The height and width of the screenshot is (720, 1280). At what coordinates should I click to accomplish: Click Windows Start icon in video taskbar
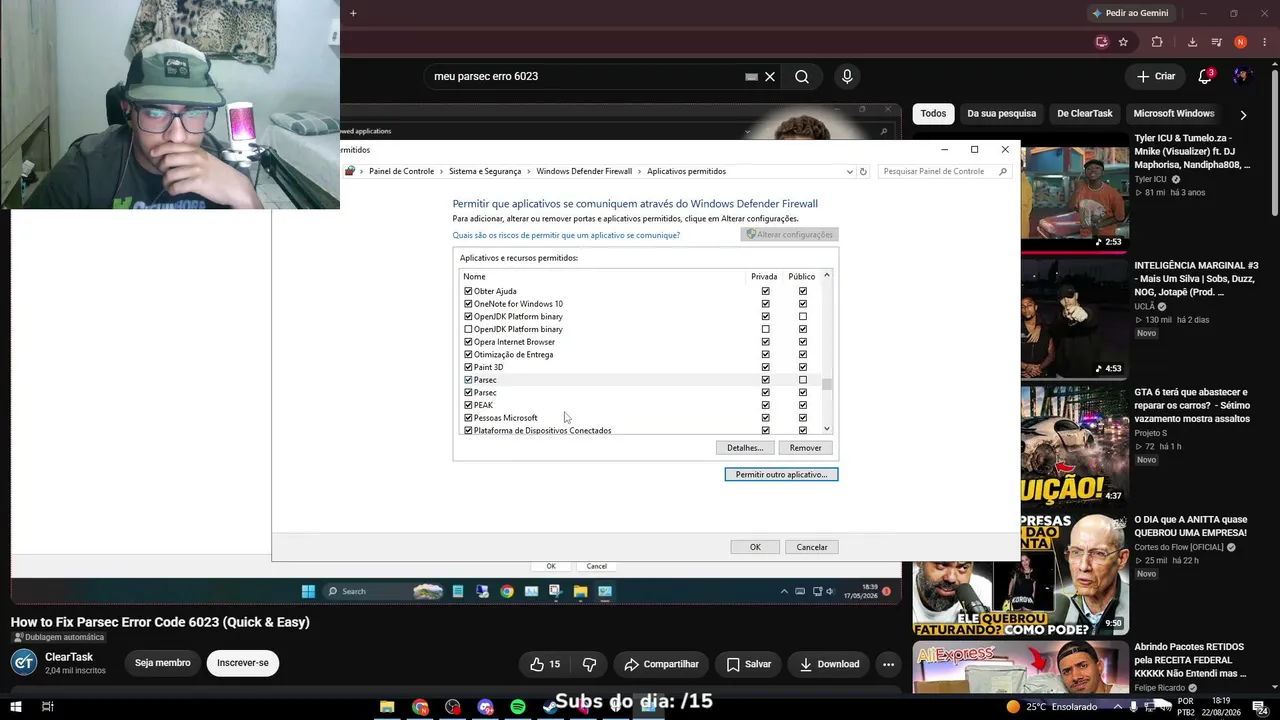(308, 591)
